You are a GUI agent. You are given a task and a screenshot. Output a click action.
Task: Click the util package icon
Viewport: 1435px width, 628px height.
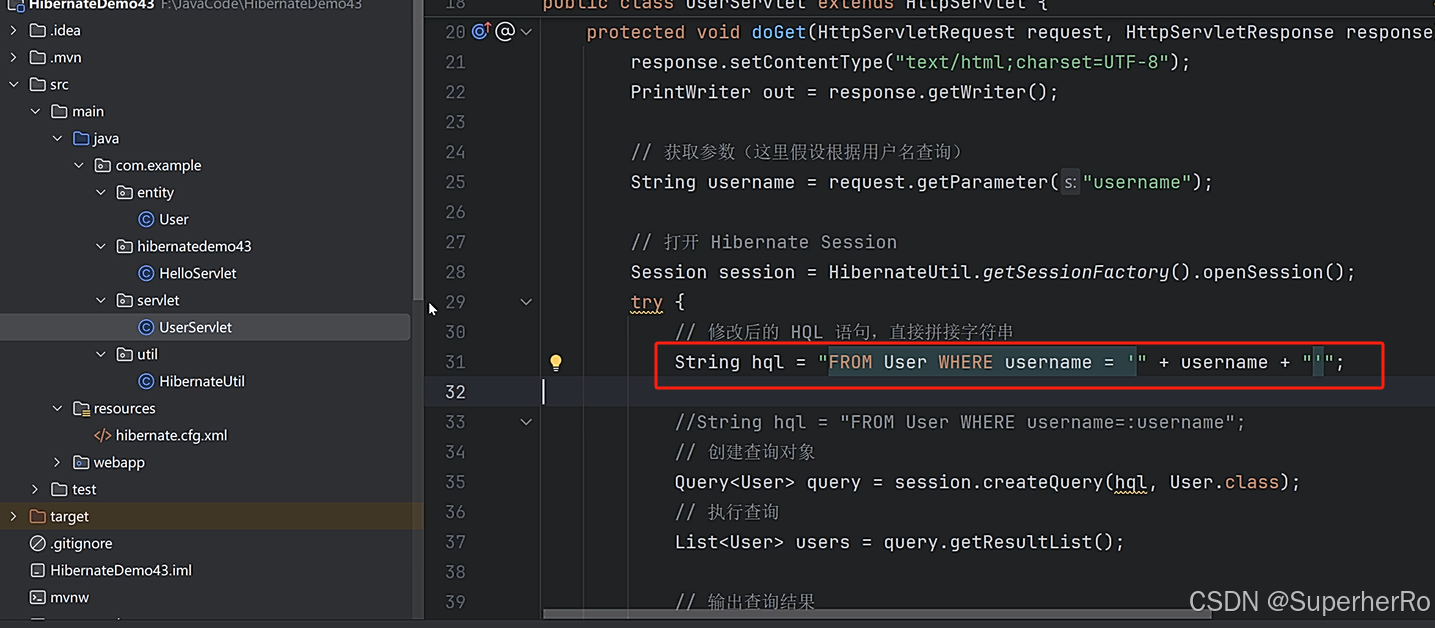(125, 354)
